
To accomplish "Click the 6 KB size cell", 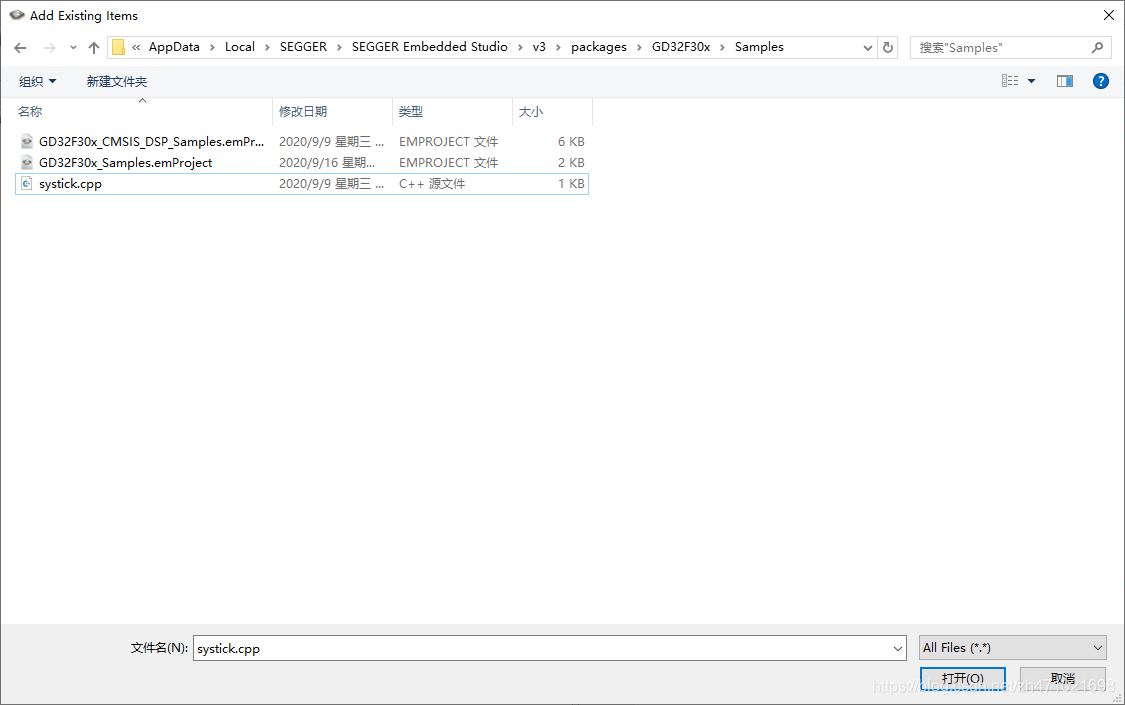I will (x=571, y=141).
